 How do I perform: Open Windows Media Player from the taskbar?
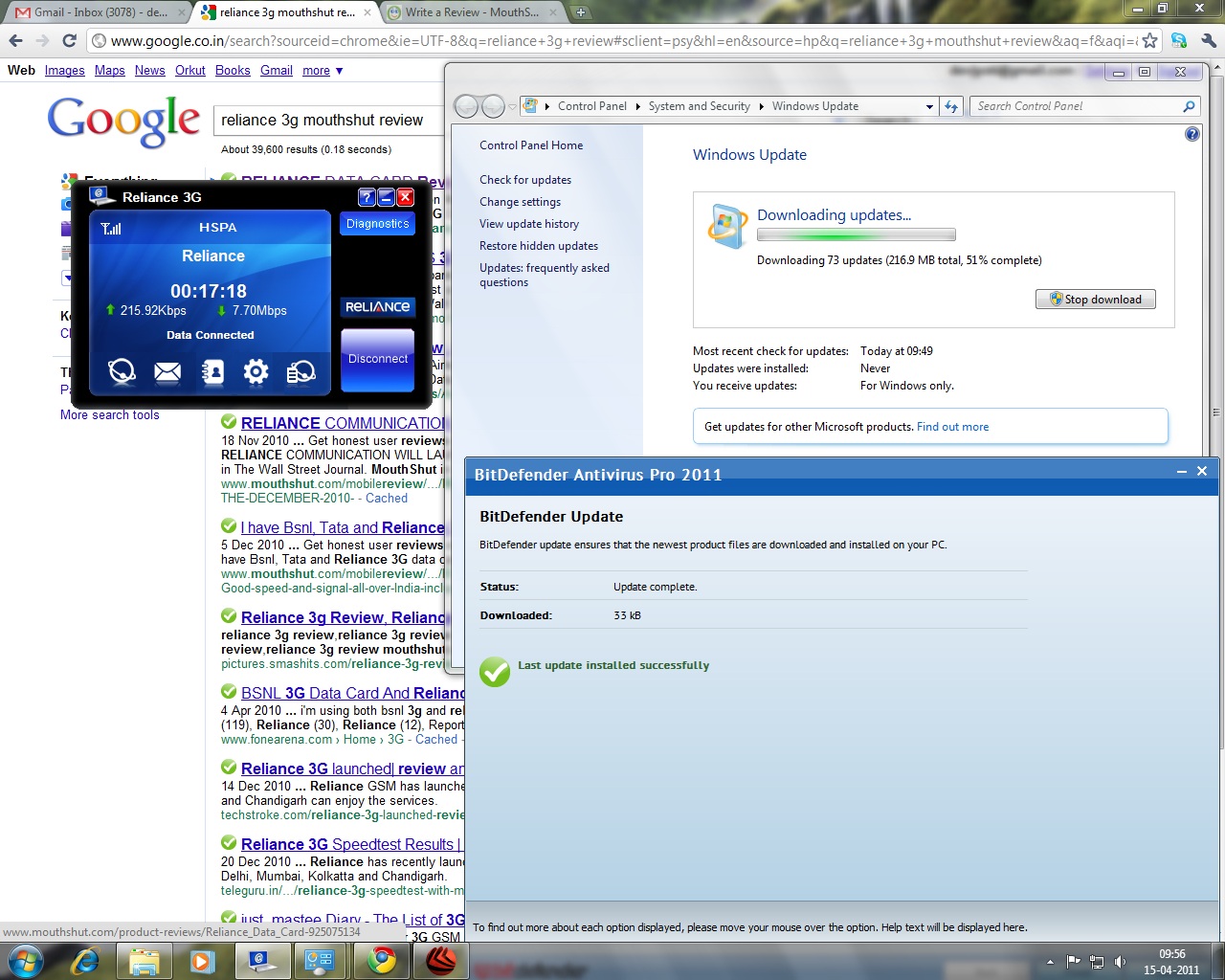point(203,961)
